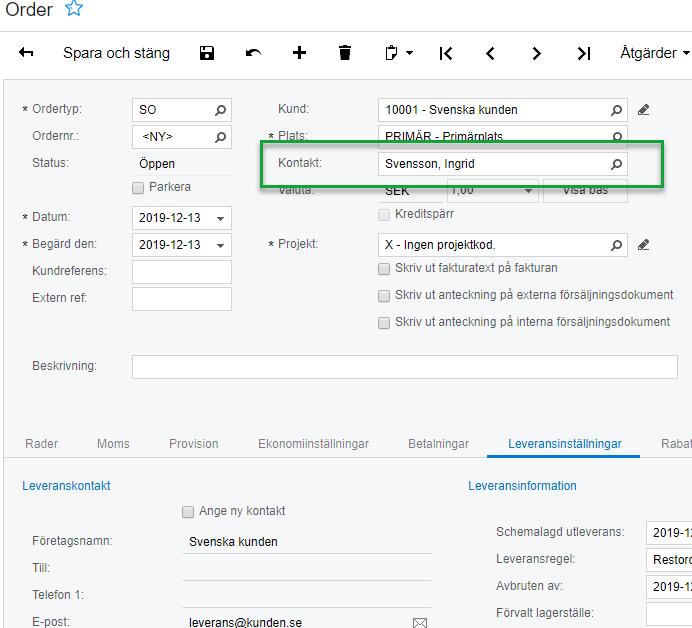This screenshot has height=628, width=692.
Task: Add a new order with plus icon
Action: (x=299, y=53)
